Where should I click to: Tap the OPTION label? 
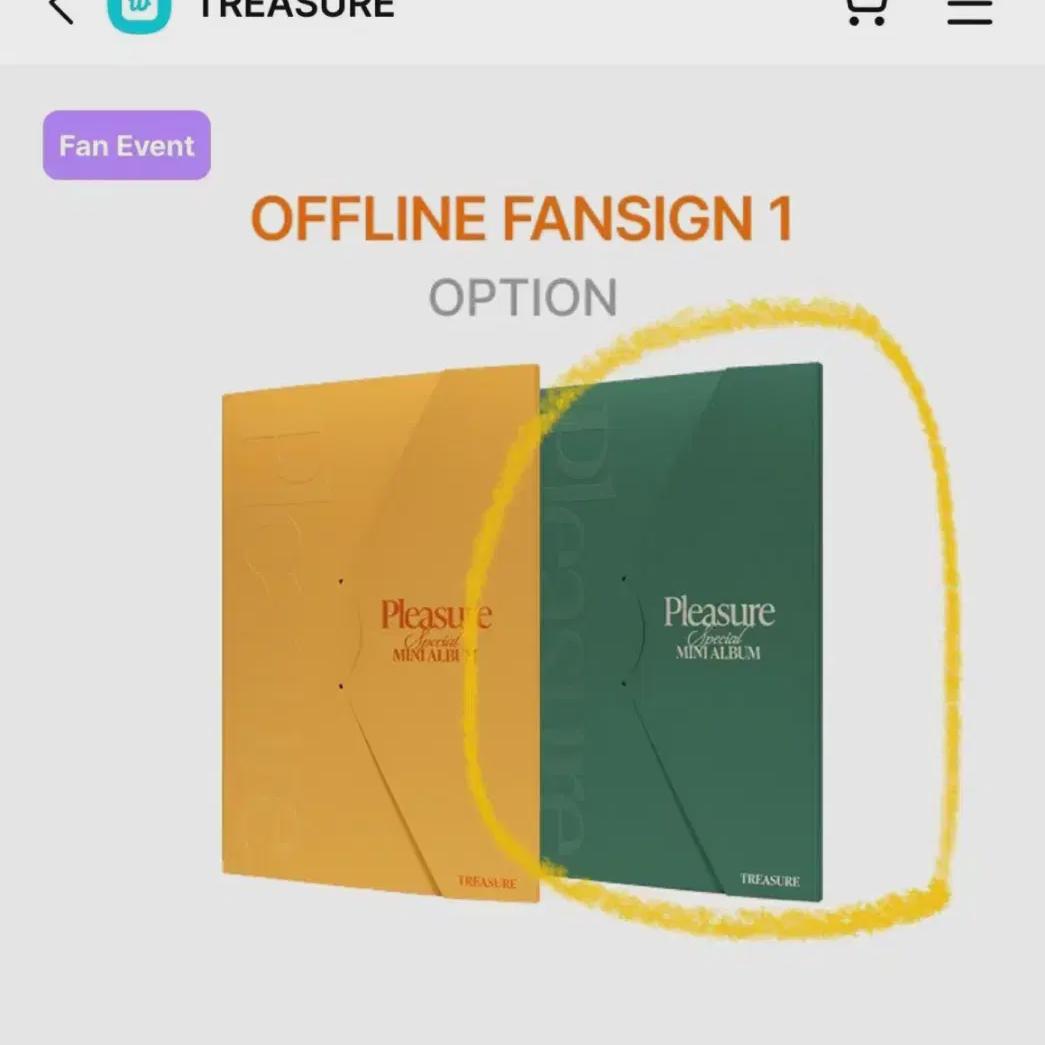523,297
